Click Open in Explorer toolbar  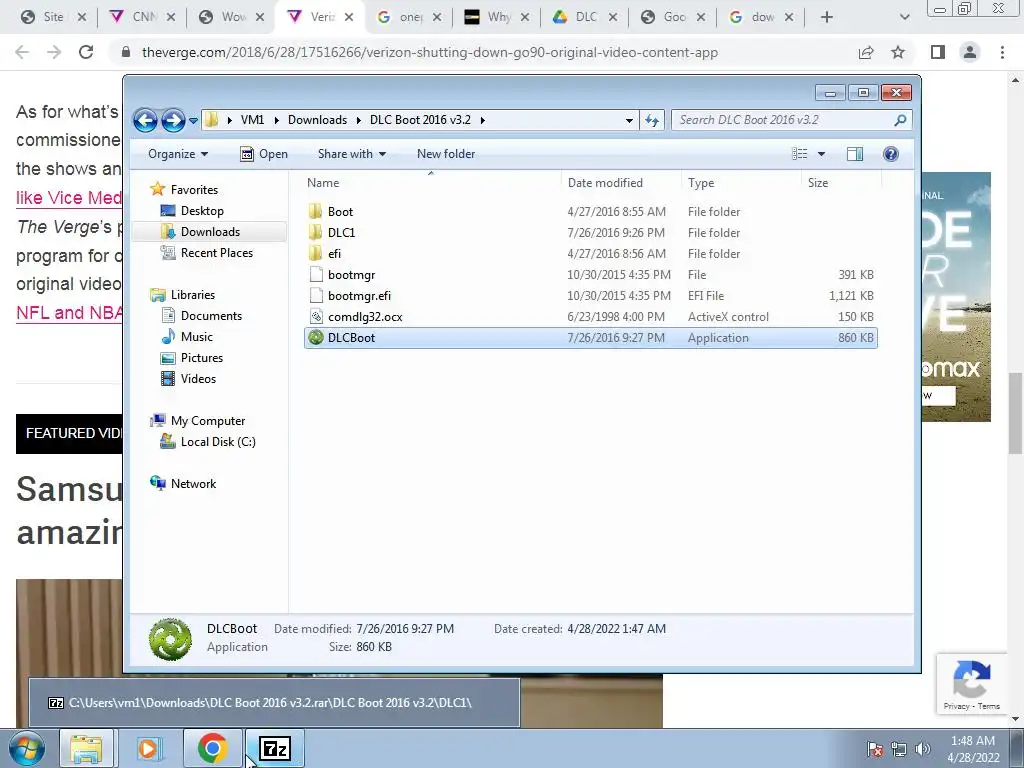[264, 154]
